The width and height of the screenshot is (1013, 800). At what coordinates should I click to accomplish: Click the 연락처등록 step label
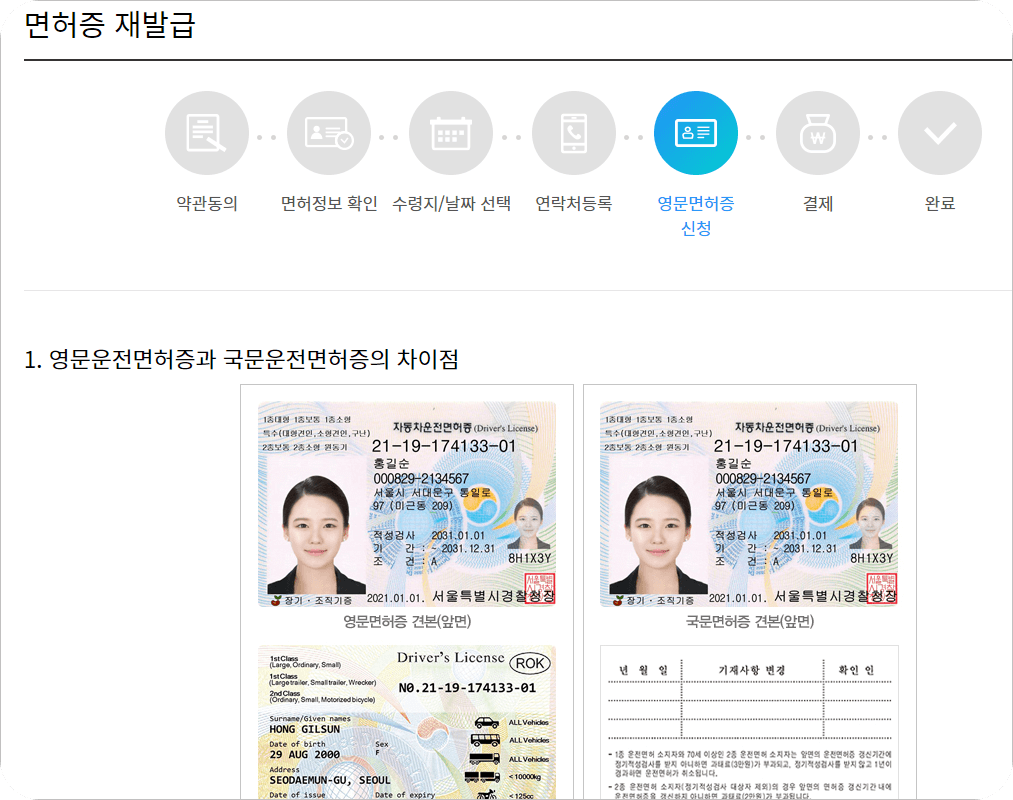pyautogui.click(x=574, y=204)
